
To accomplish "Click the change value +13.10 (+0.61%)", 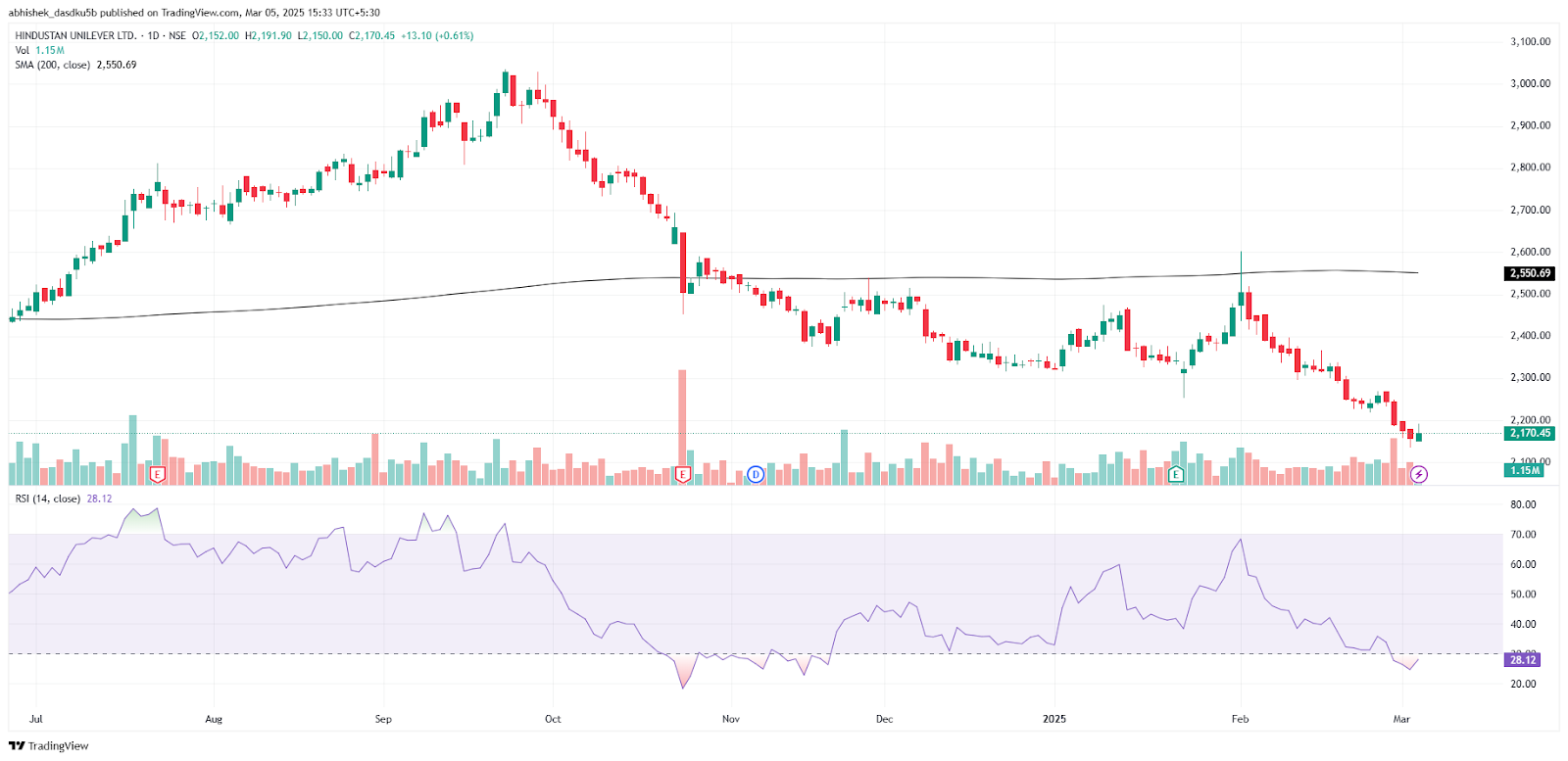I will coord(437,35).
